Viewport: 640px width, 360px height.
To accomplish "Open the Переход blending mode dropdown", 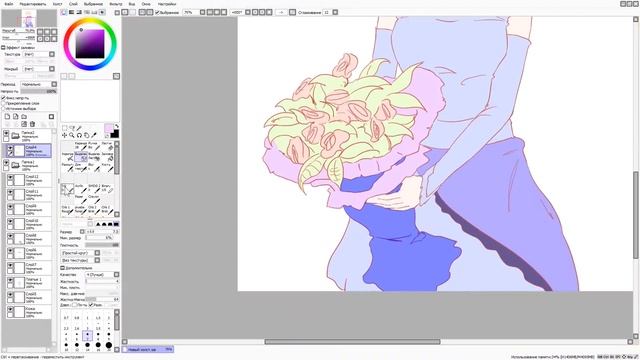I will coord(39,84).
